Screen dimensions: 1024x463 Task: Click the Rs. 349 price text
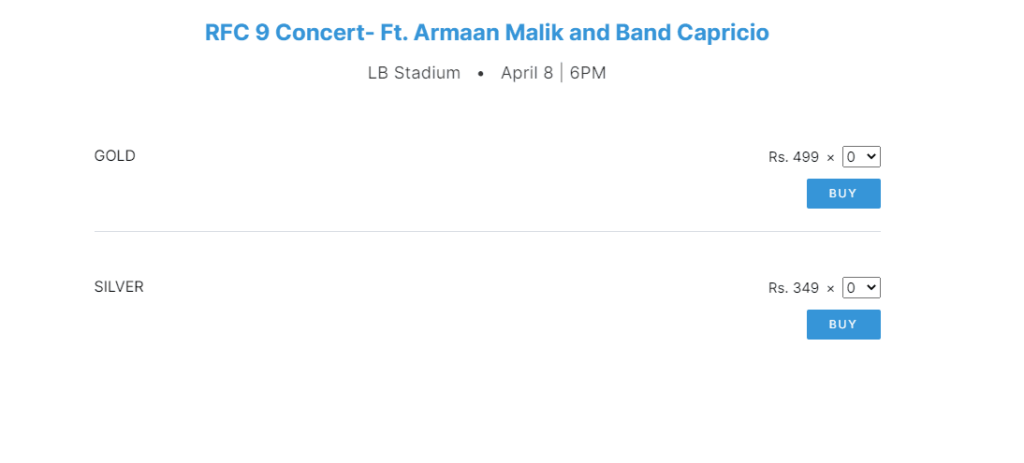point(793,288)
